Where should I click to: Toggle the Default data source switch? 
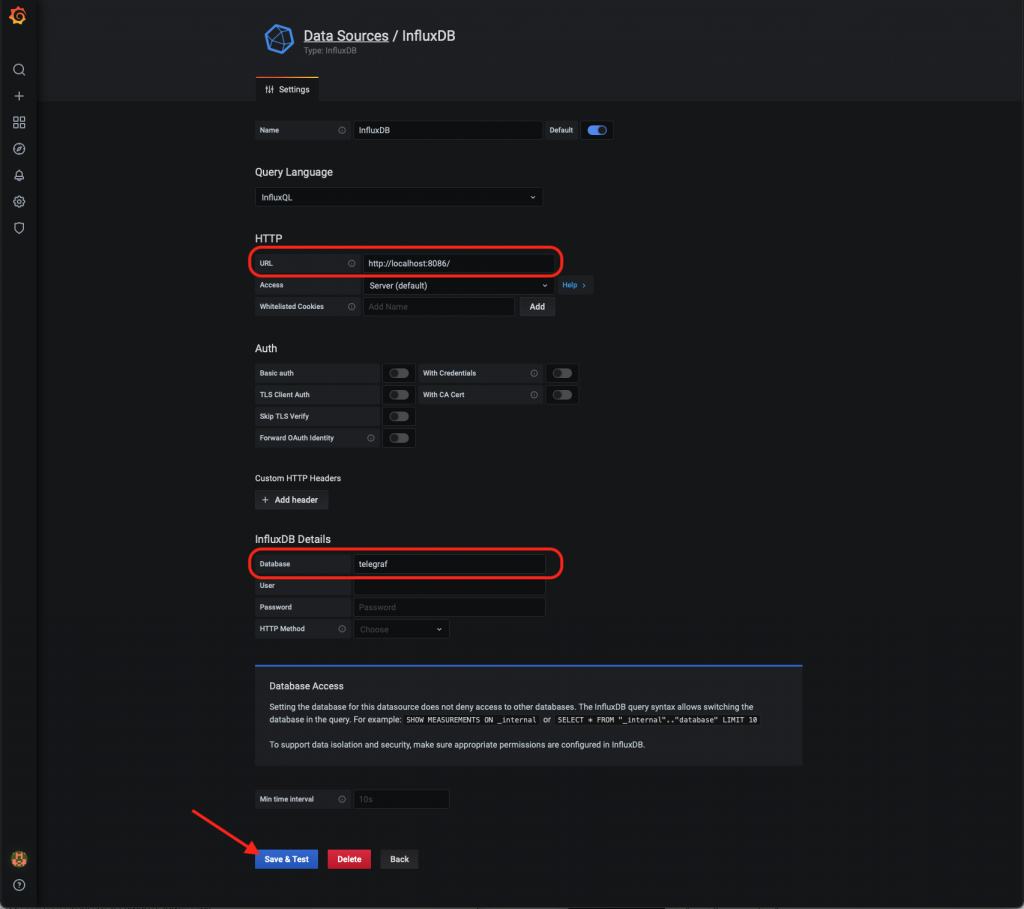(596, 130)
